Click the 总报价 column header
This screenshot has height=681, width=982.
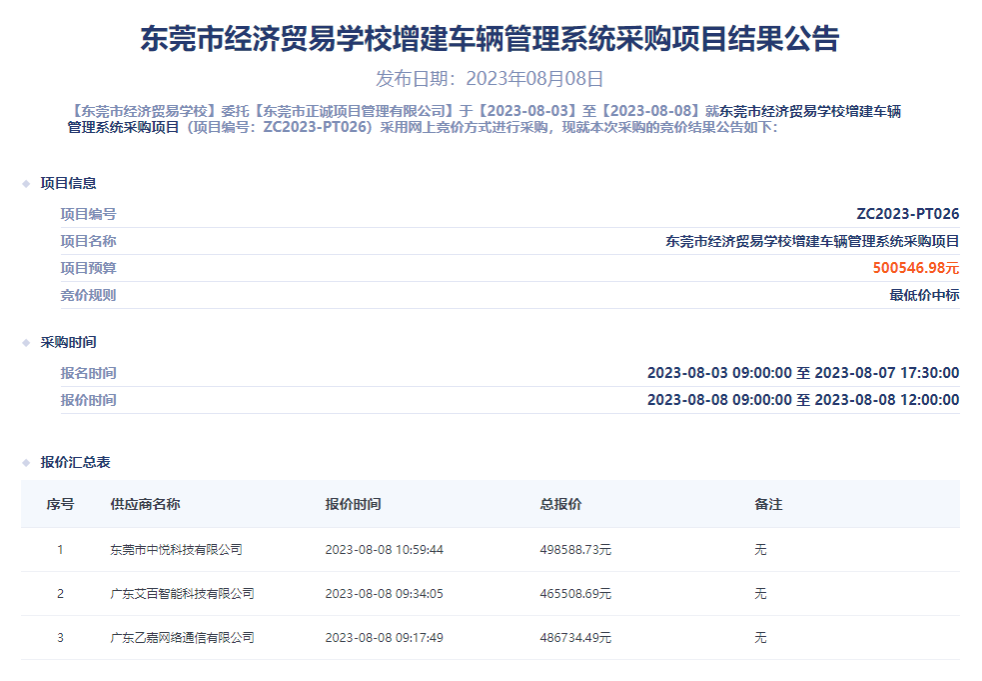pyautogui.click(x=561, y=504)
